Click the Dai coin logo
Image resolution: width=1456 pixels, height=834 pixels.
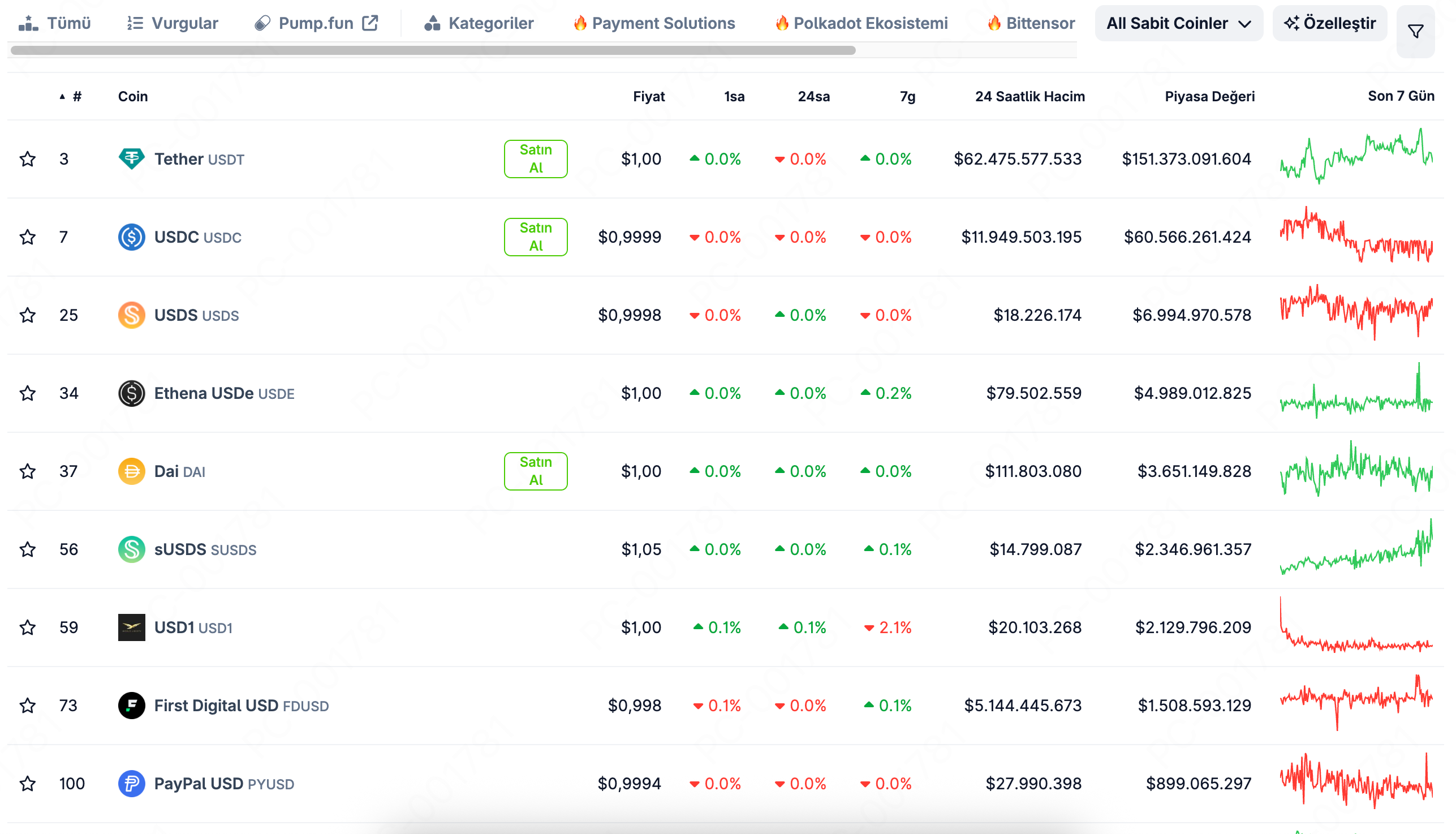131,471
